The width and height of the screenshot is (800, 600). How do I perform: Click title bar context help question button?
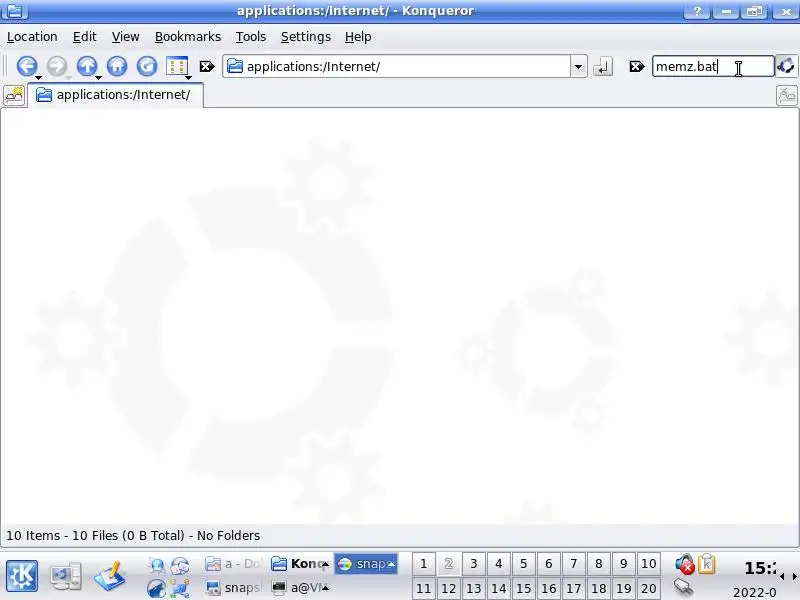[x=696, y=11]
